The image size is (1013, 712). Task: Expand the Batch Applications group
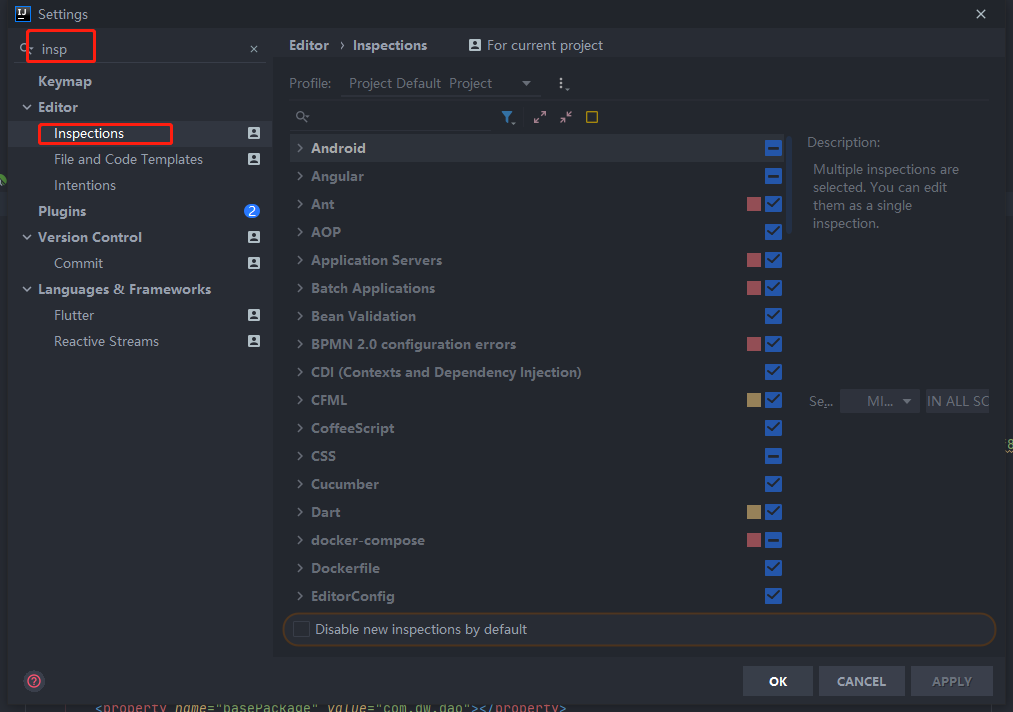(x=300, y=288)
